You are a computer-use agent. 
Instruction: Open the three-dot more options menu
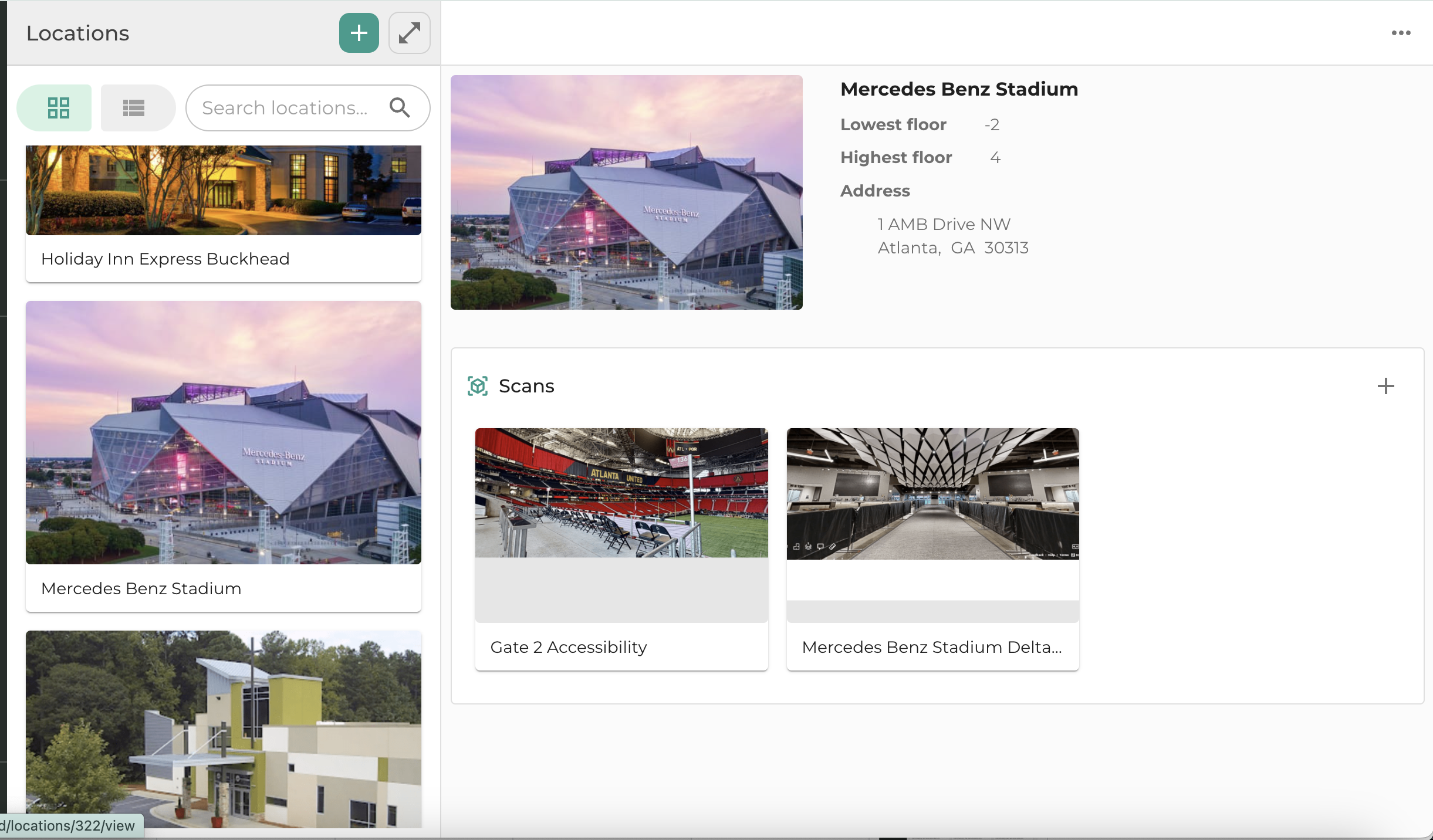(1401, 33)
